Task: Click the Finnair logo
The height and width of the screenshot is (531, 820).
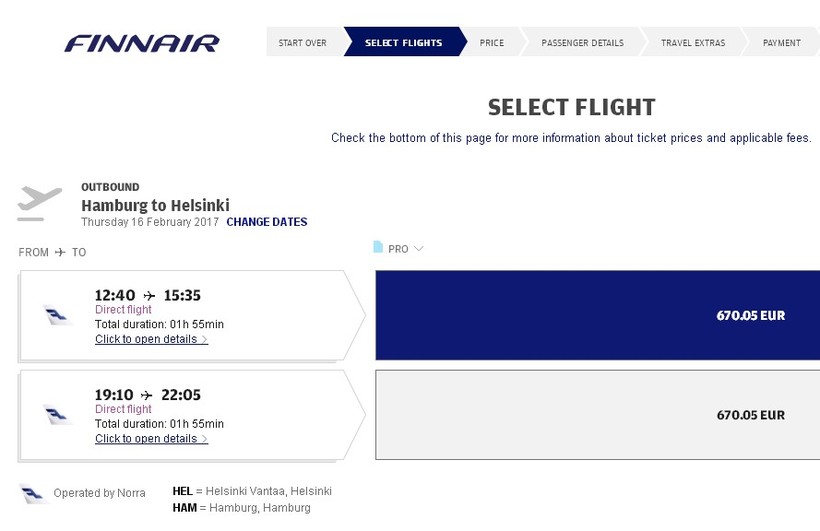Action: tap(142, 43)
